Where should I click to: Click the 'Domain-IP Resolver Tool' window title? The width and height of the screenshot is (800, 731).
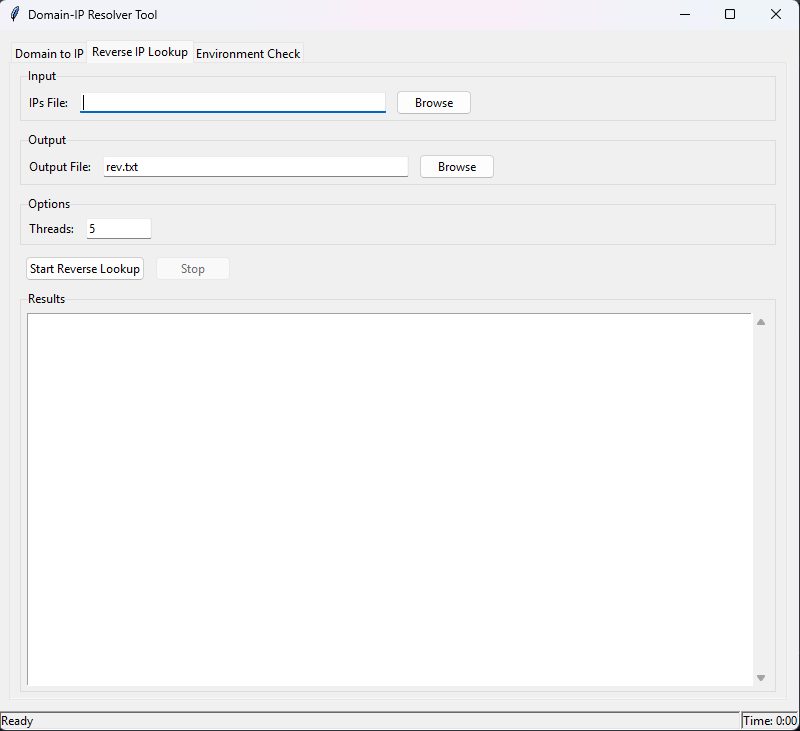92,15
